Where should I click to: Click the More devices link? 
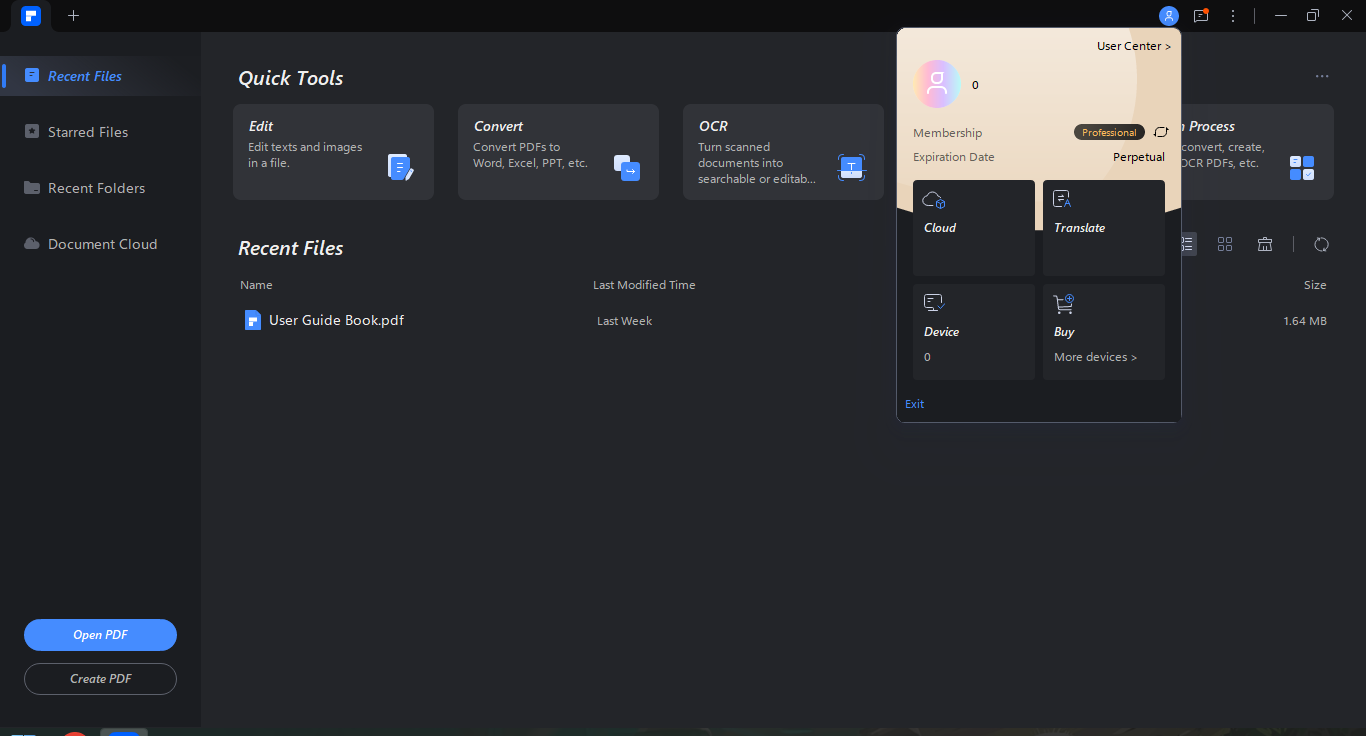[x=1095, y=357]
